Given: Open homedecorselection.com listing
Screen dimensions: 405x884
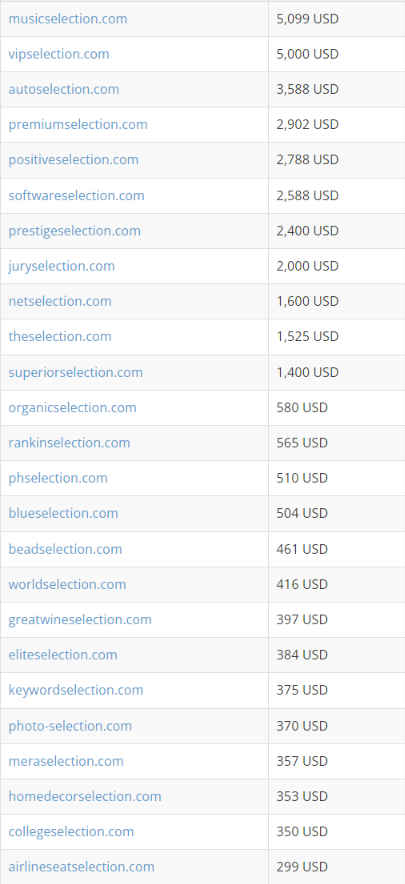Looking at the screenshot, I should [x=85, y=796].
